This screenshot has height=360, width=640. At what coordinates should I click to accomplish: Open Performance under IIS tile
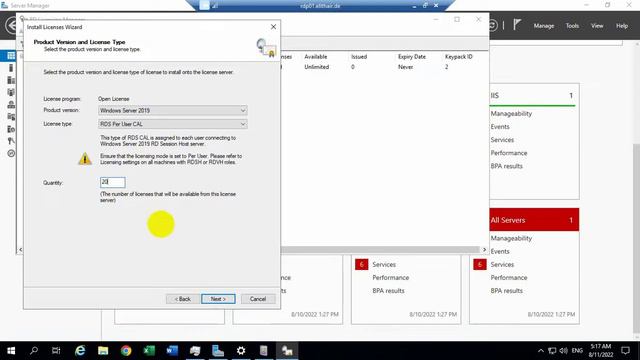(509, 153)
